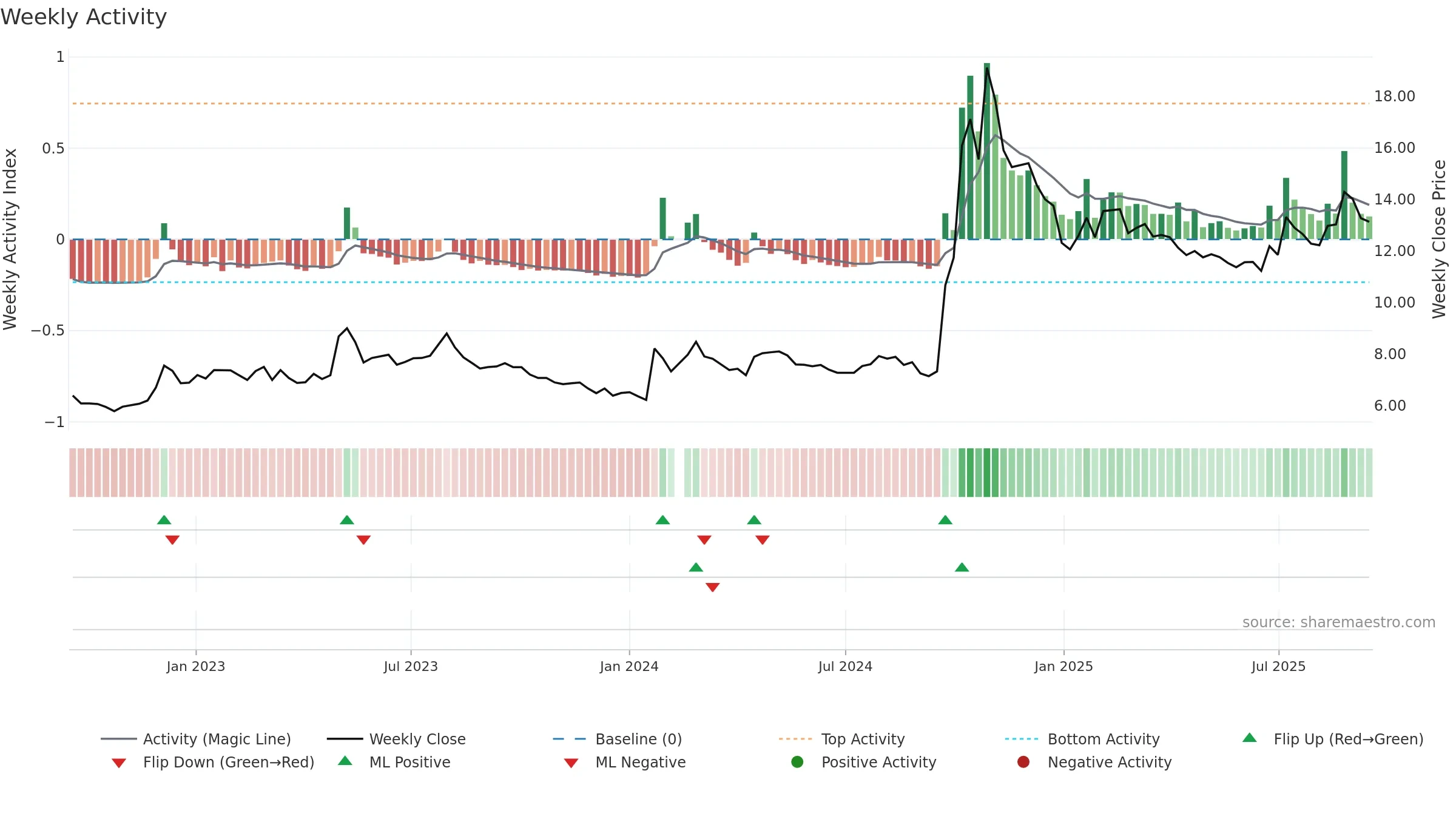Toggle Flip Up (Red→Green) legend entry
Viewport: 1456px width, 819px height.
[x=1332, y=739]
